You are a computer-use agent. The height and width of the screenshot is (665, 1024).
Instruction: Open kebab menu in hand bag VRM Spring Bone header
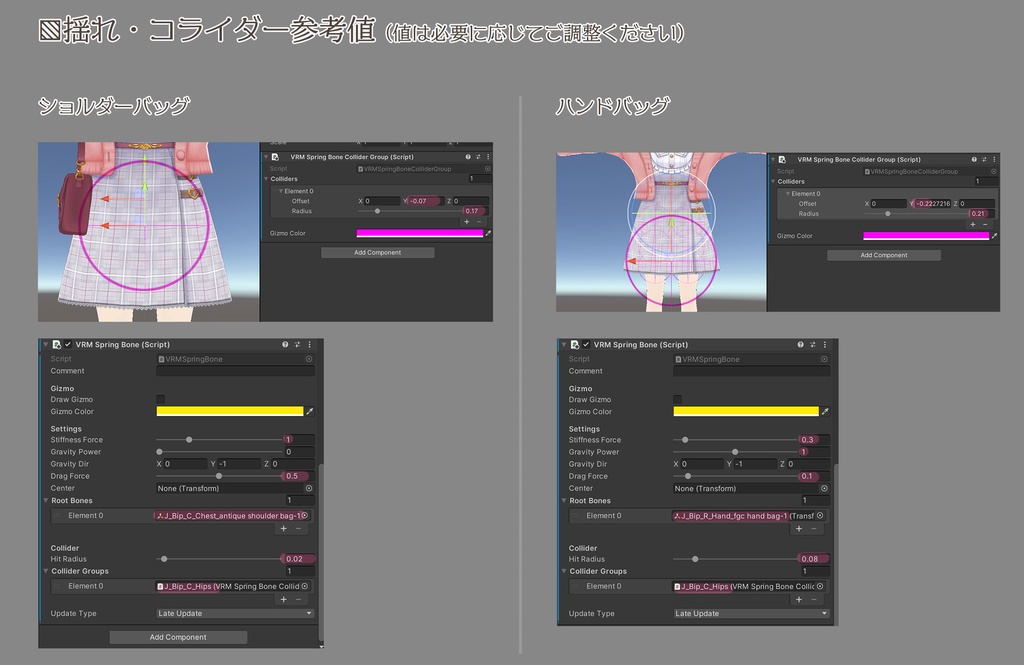click(x=825, y=344)
